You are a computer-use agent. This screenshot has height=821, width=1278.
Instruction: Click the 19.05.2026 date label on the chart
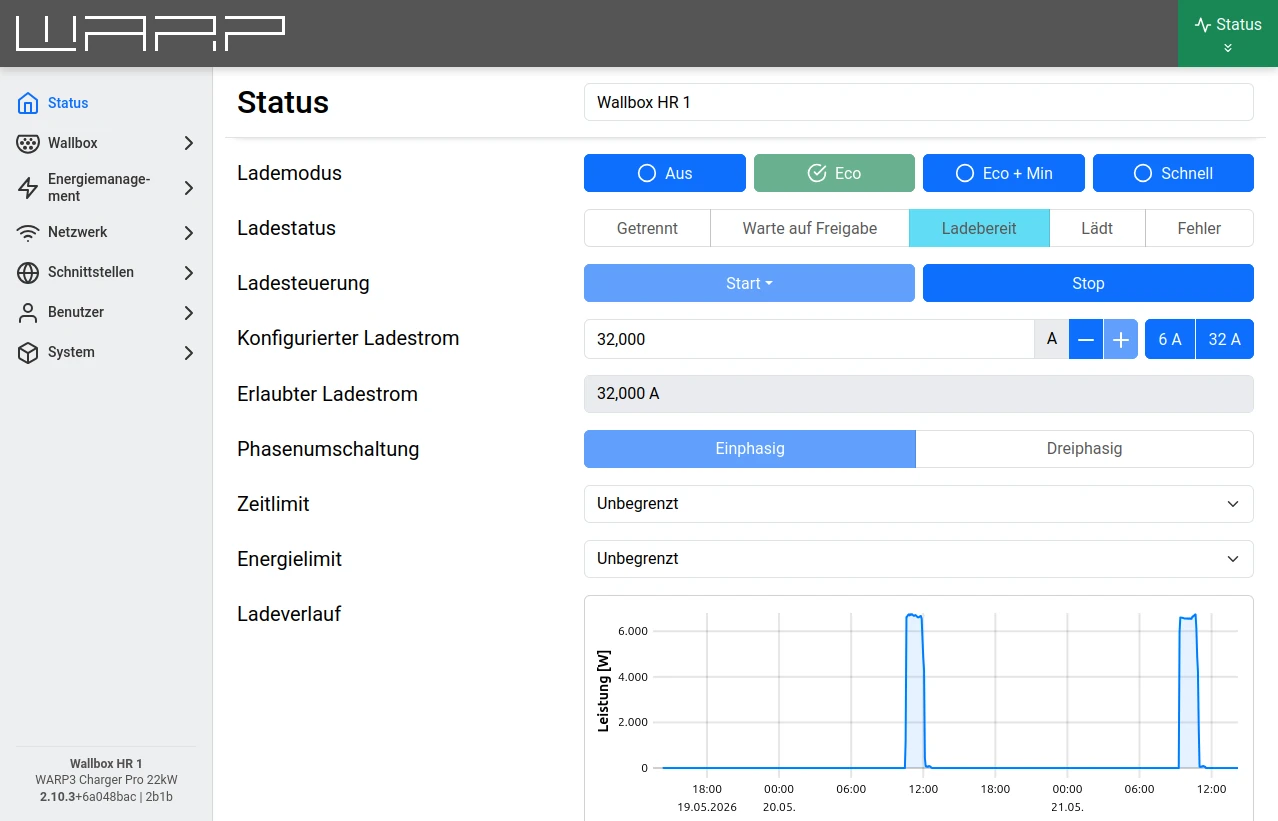tap(707, 806)
